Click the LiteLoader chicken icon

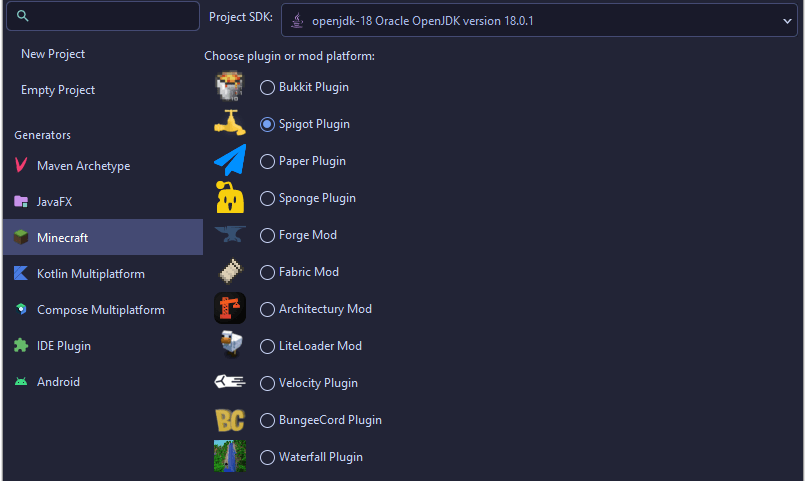tap(230, 344)
